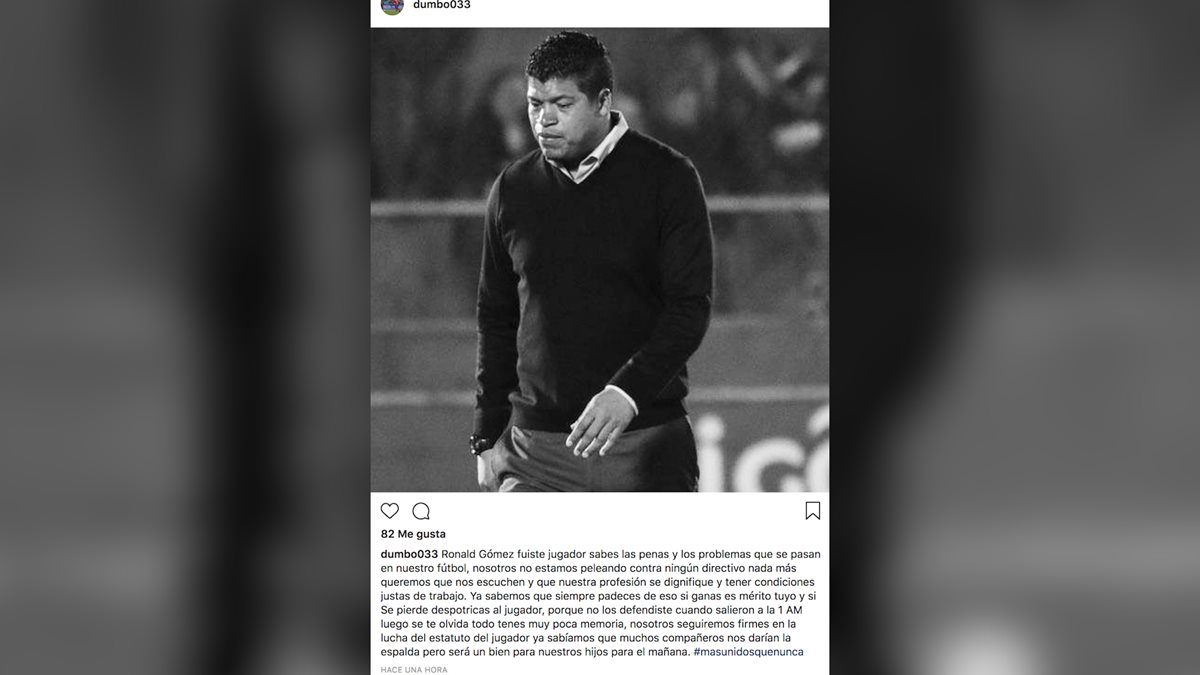Click the wristwatch in the photo
Image resolution: width=1200 pixels, height=675 pixels.
(482, 444)
